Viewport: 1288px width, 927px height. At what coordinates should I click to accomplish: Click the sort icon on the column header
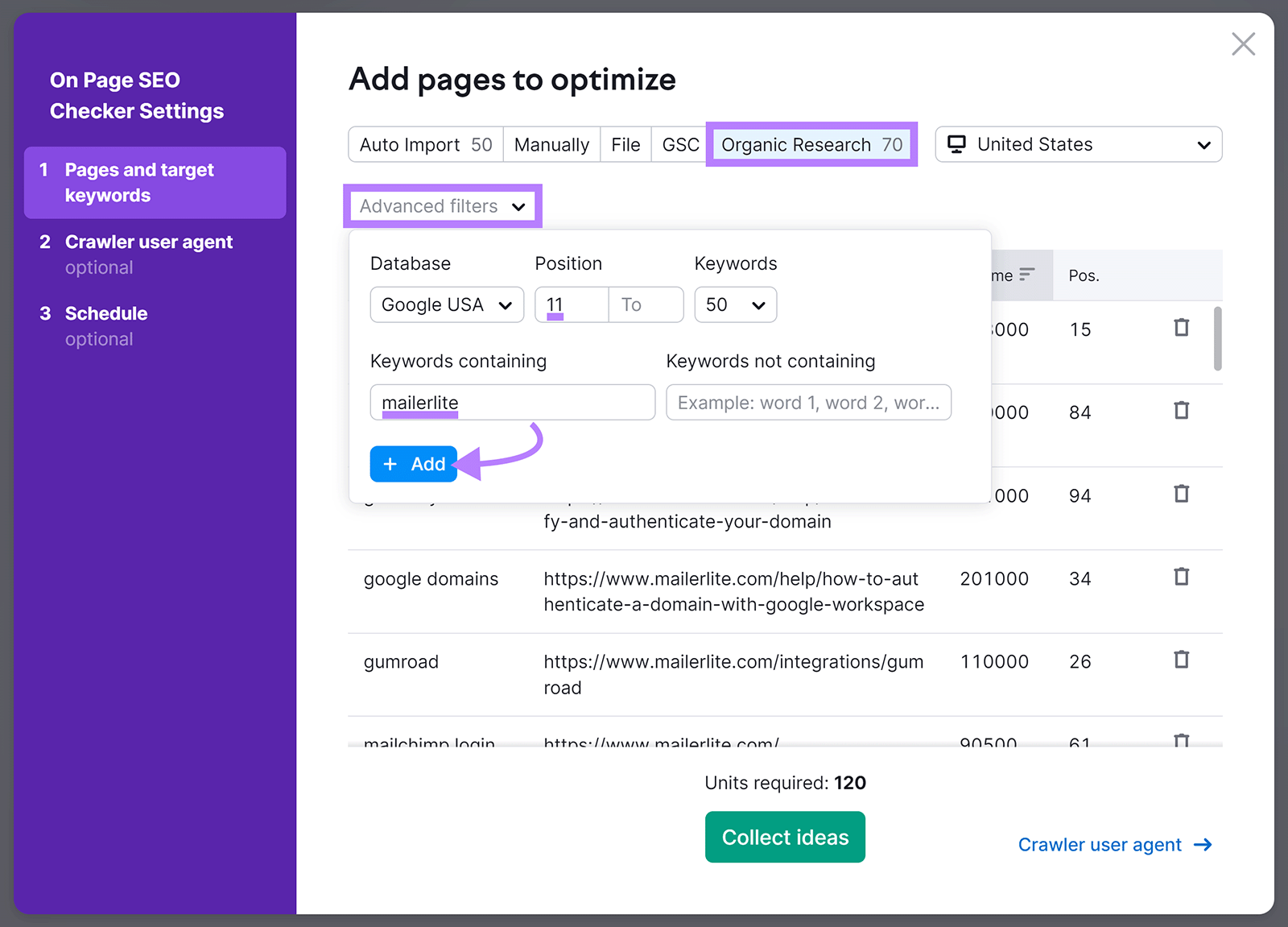1028,275
